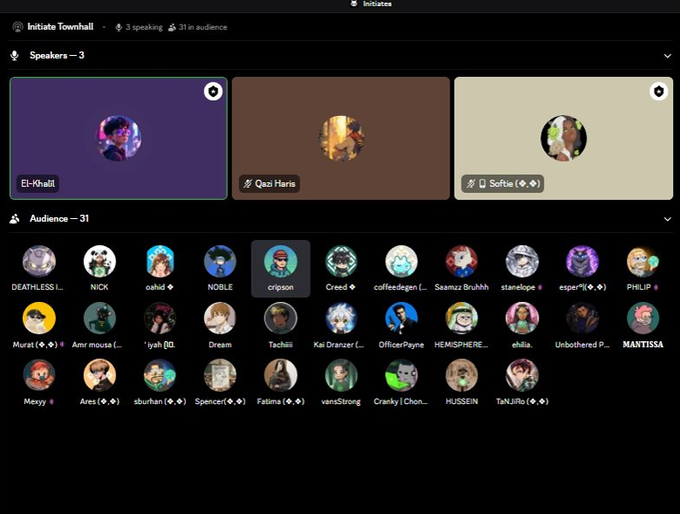Click the Qazi Haris name text
The width and height of the screenshot is (680, 514).
(275, 184)
